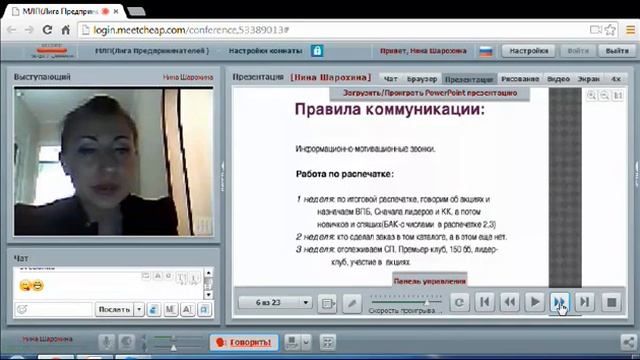Jump to first slide button
Image resolution: width=640 pixels, height=360 pixels.
click(484, 302)
